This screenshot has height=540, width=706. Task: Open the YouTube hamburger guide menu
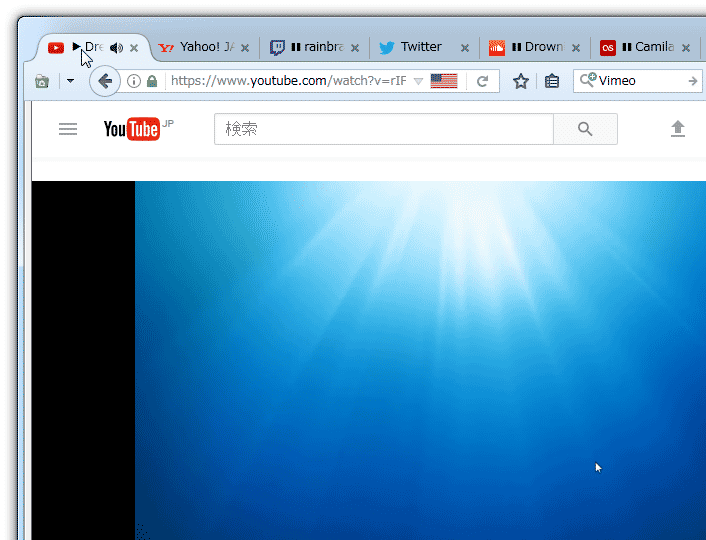click(x=68, y=129)
